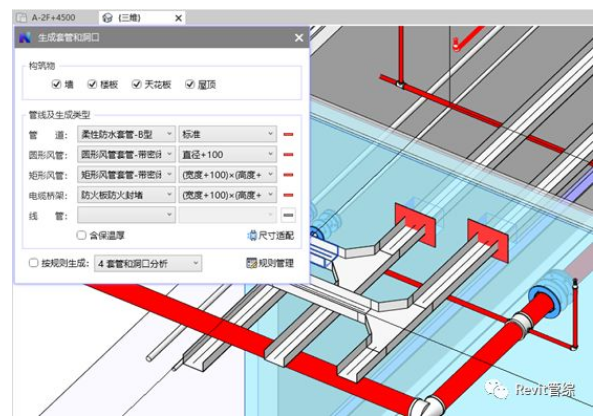Open the 矩形风管套管 type dropdown

click(126, 175)
